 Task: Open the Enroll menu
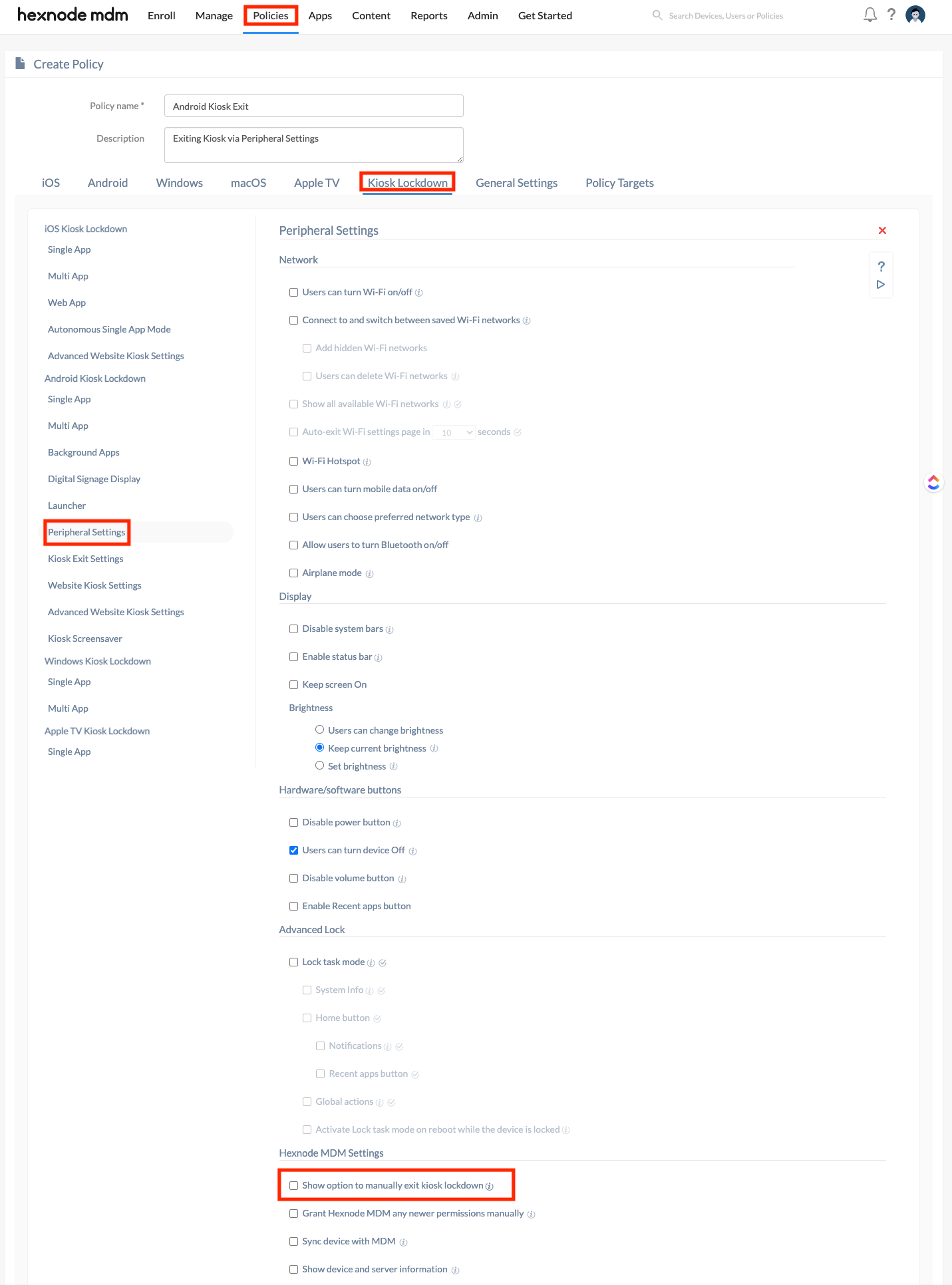(162, 15)
